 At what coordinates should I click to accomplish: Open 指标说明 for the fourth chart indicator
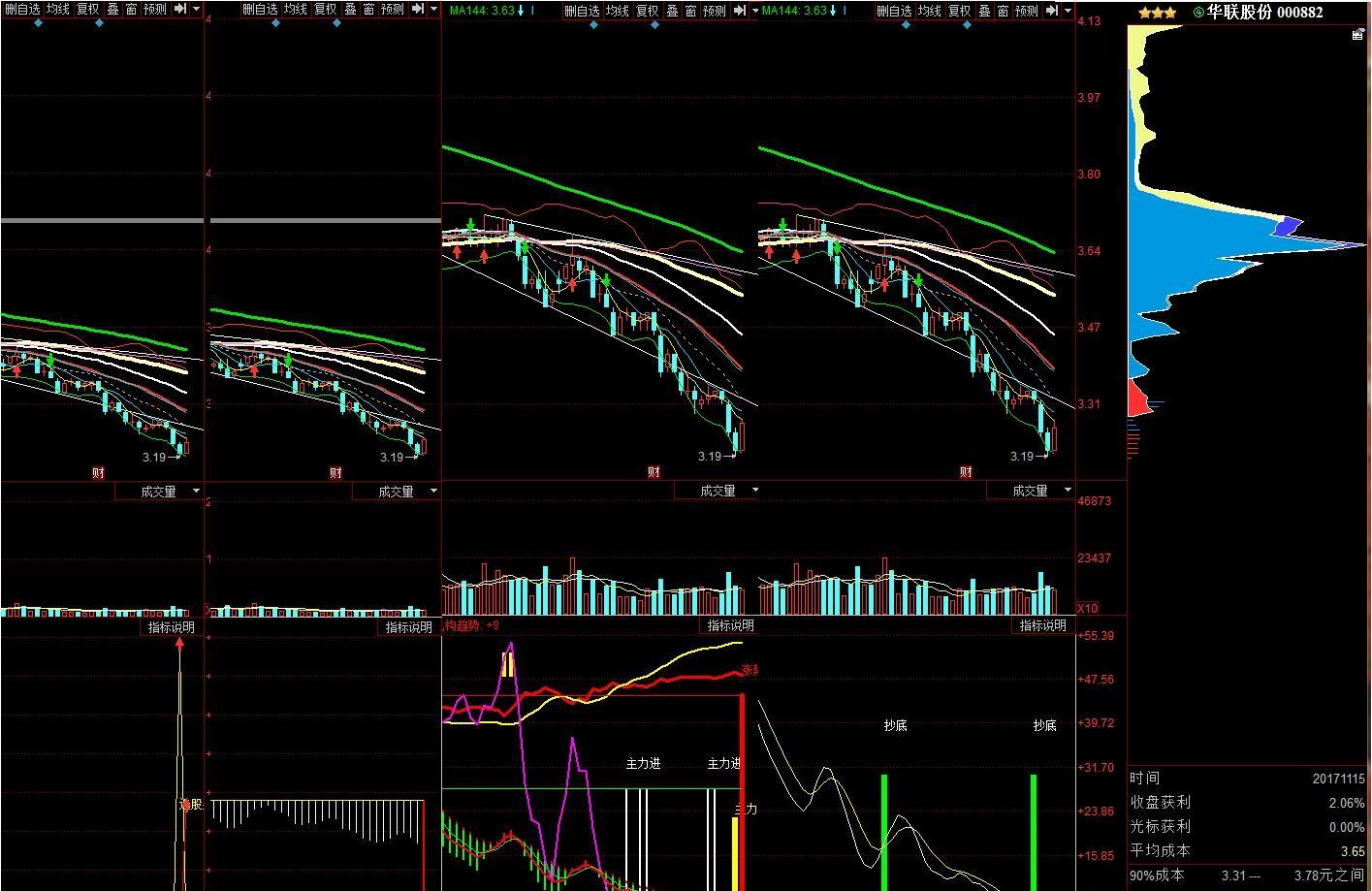tap(1042, 625)
